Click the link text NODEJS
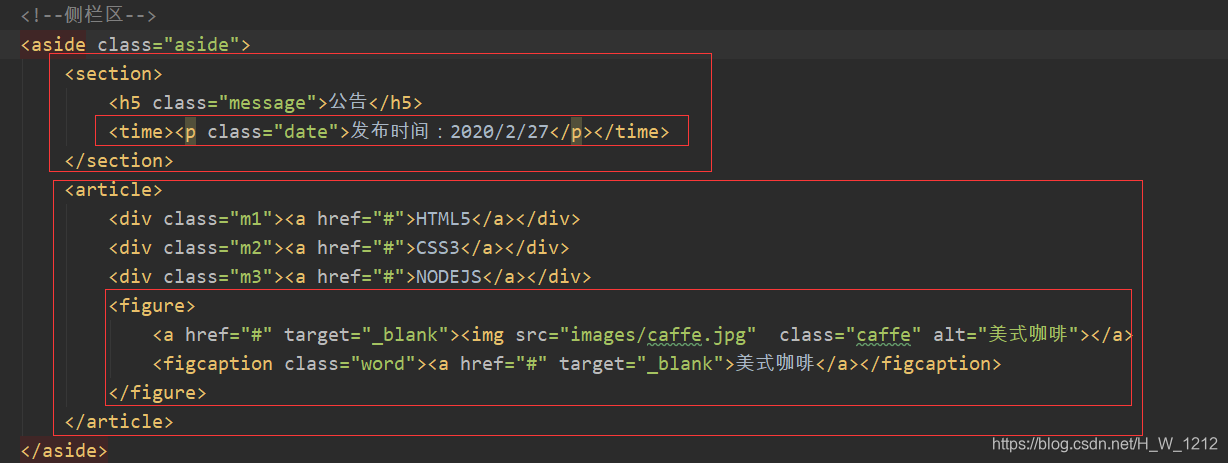The image size is (1228, 463). (x=449, y=277)
